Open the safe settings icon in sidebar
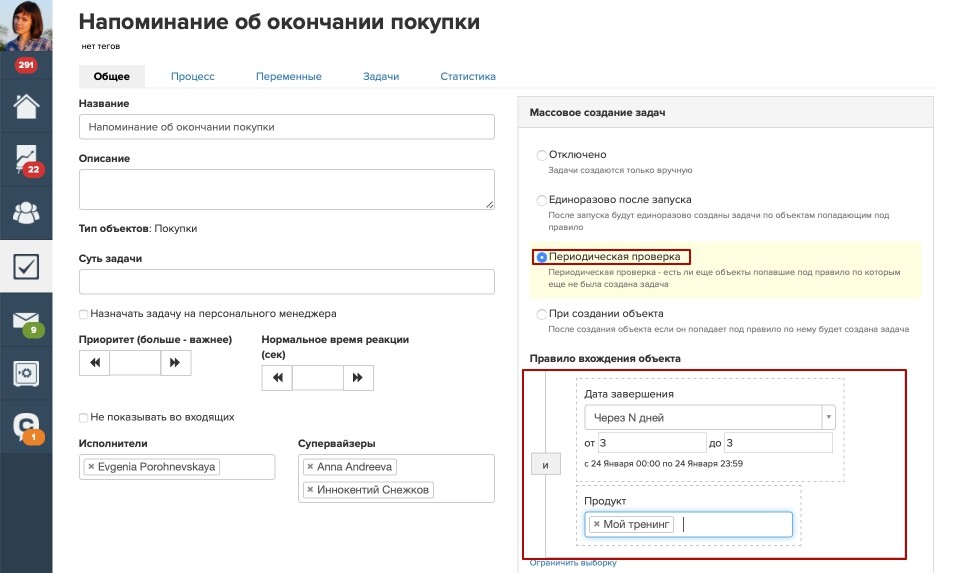973x573 pixels. coord(26,374)
